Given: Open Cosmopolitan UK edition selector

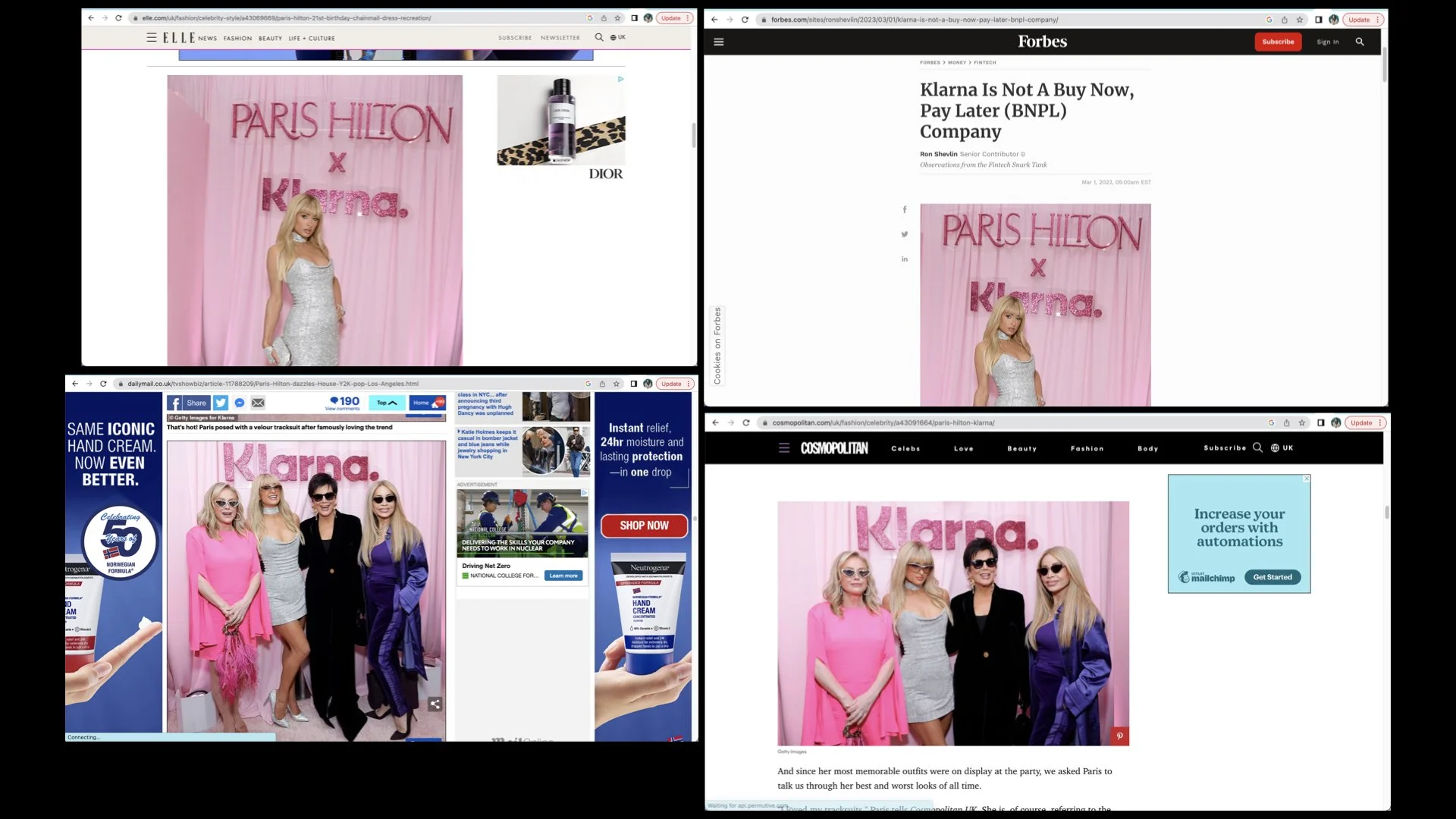Looking at the screenshot, I should pyautogui.click(x=1282, y=448).
